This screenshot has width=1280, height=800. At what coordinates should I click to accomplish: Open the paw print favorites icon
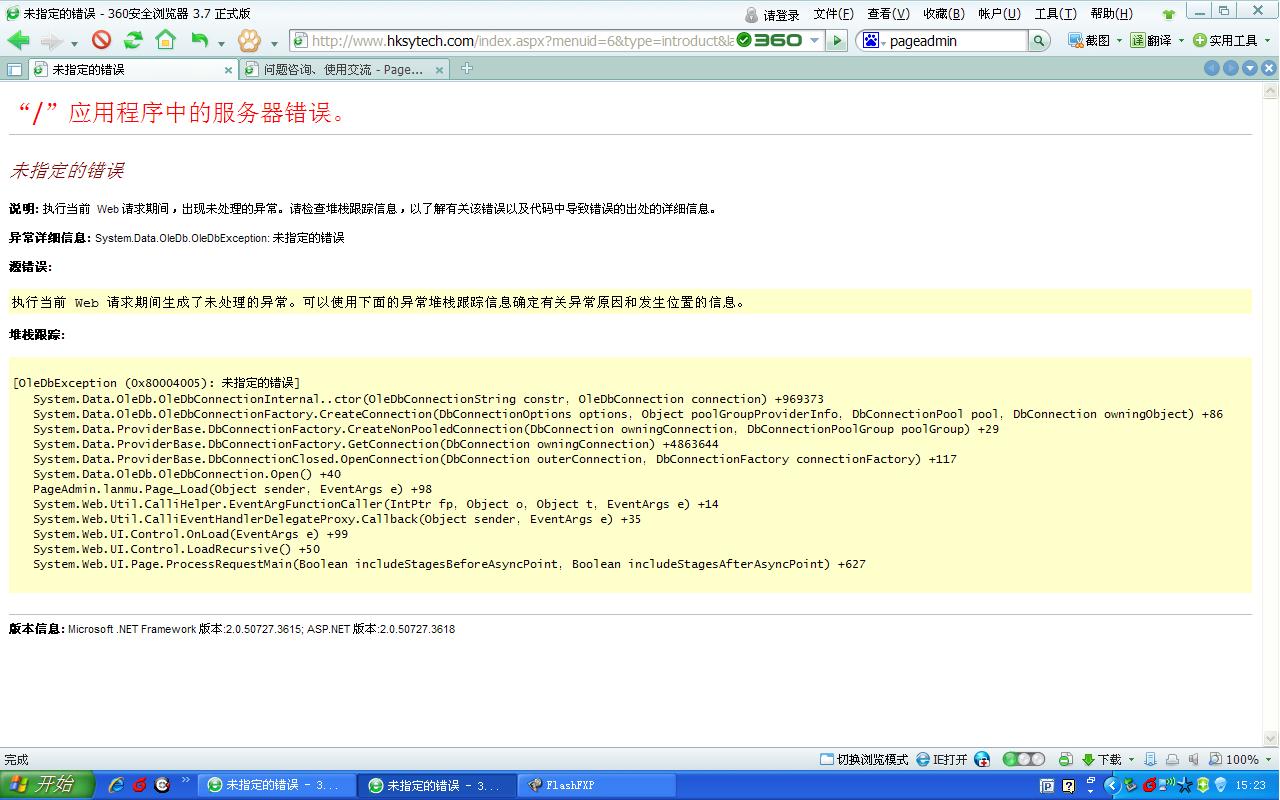click(248, 40)
